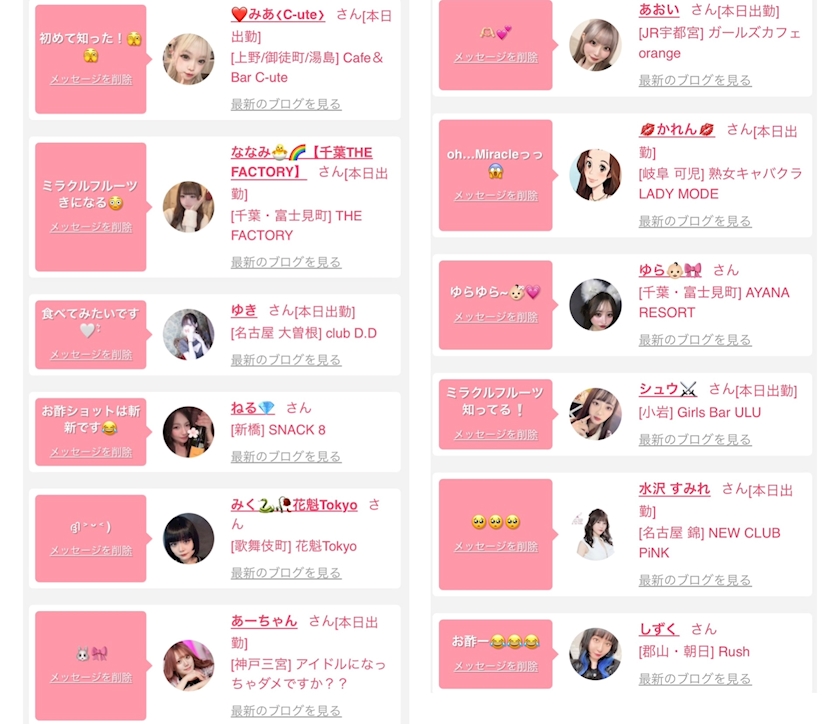Open みあ (C-ute) profile name link
The image size is (840, 724).
point(278,14)
